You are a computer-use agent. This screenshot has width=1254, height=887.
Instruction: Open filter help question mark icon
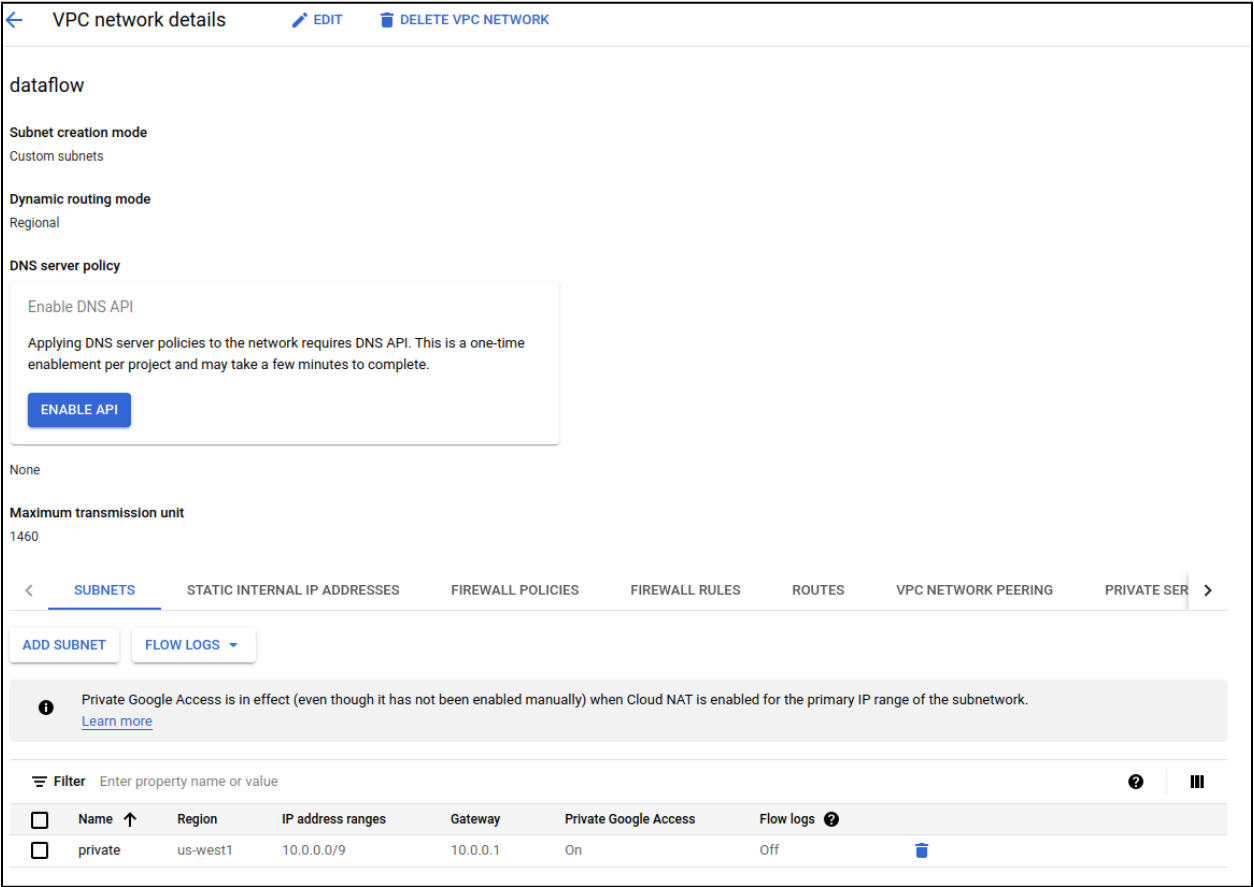(1135, 782)
